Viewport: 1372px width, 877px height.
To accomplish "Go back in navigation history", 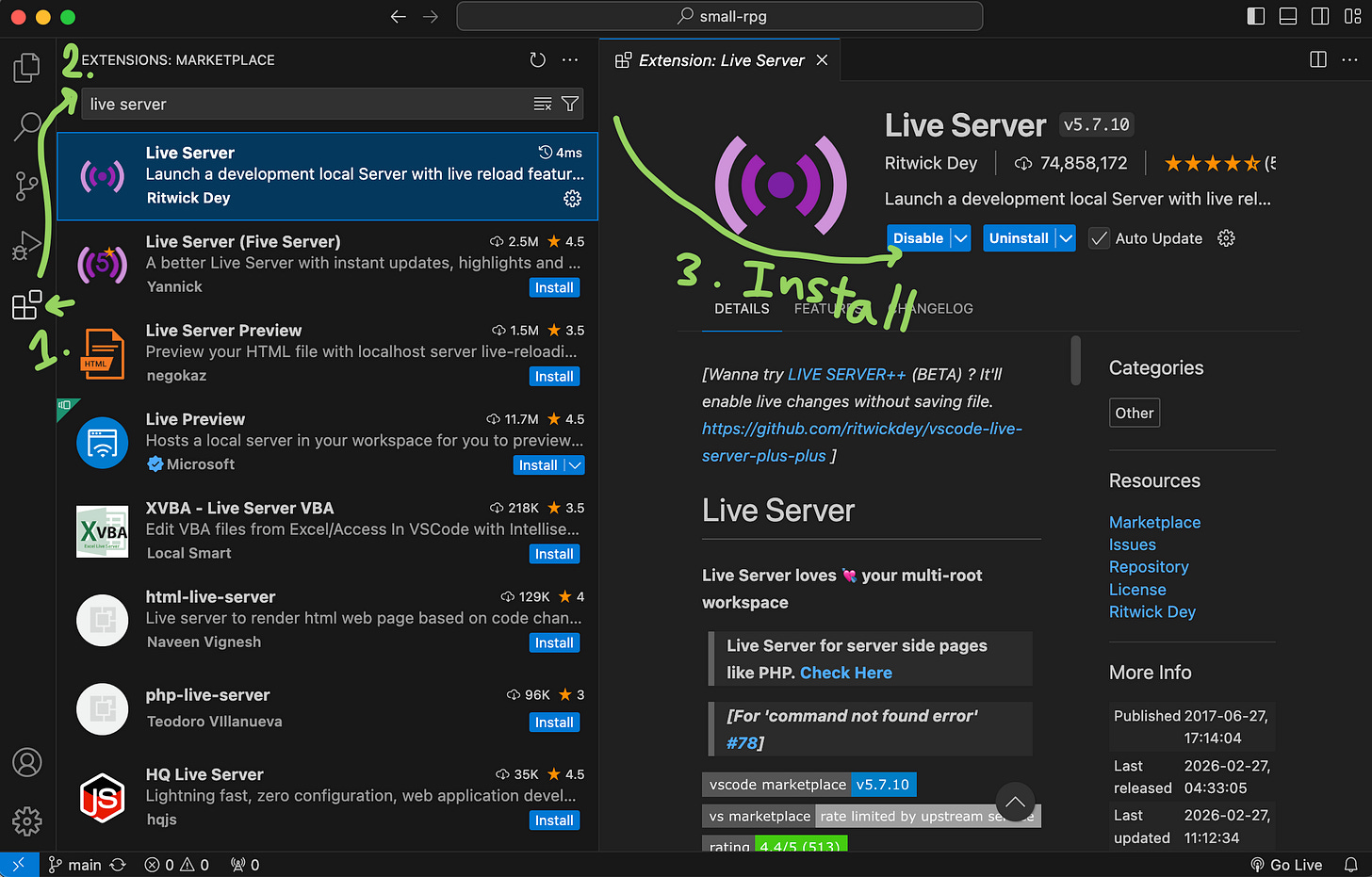I will click(399, 16).
